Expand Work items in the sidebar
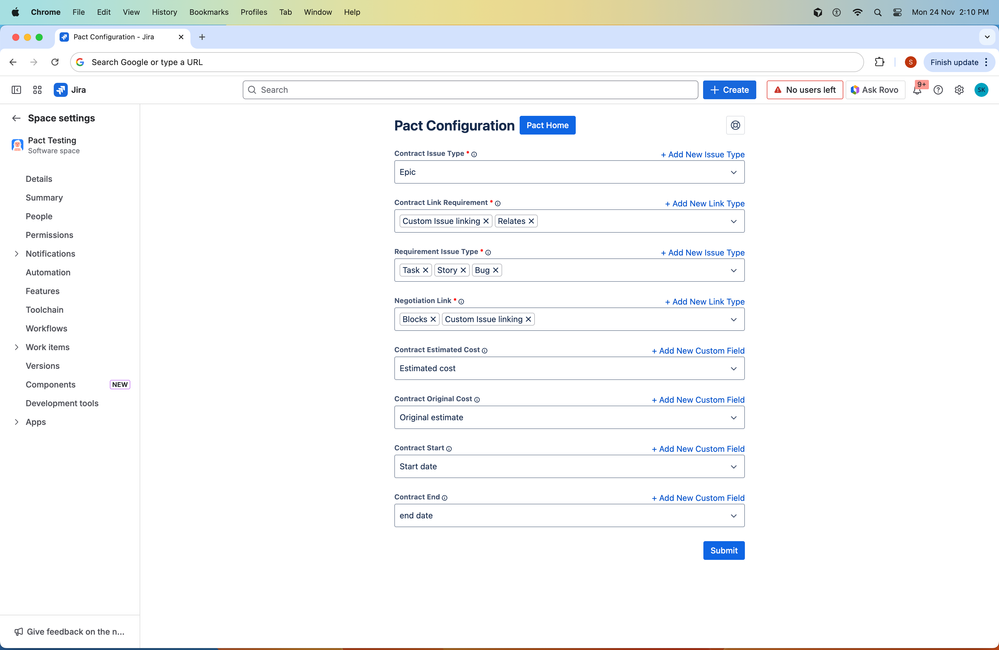This screenshot has height=650, width=999. pyautogui.click(x=17, y=347)
